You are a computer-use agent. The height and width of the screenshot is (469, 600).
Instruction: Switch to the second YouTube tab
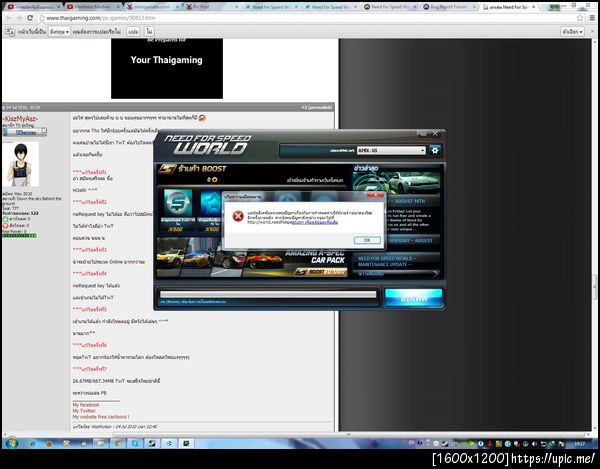(x=93, y=7)
